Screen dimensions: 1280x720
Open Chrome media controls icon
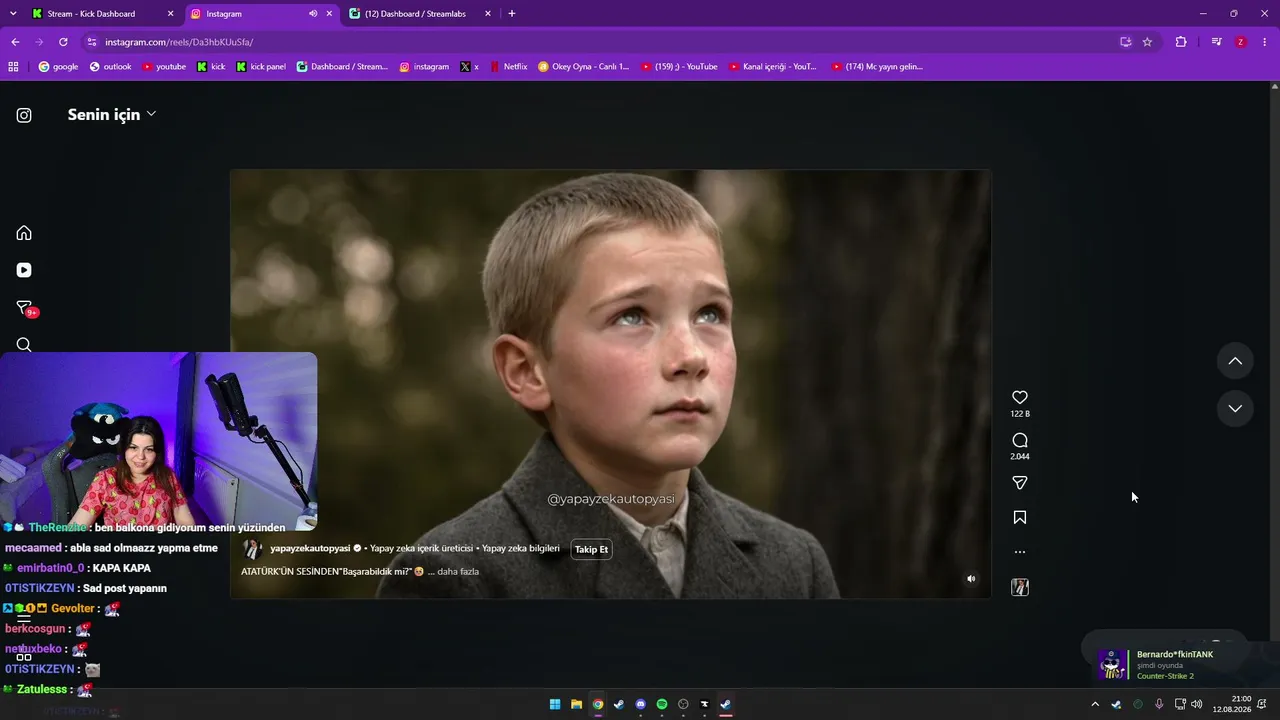click(1216, 42)
